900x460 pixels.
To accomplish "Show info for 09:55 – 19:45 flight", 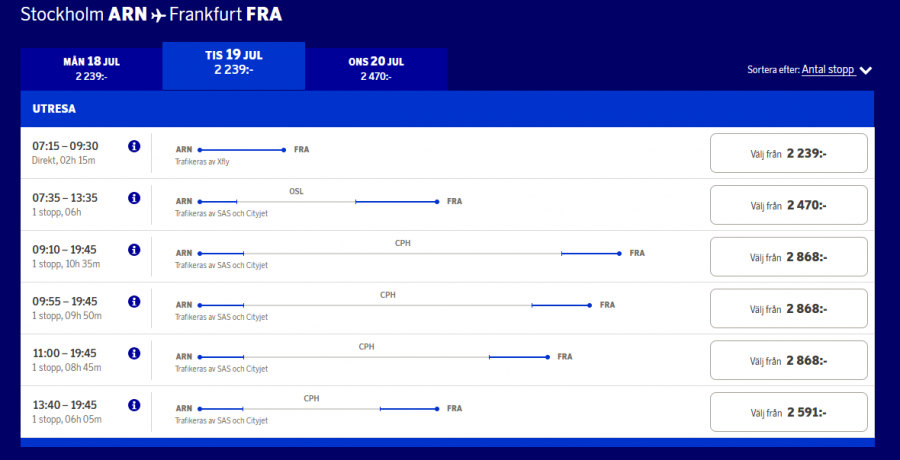I will [x=134, y=301].
